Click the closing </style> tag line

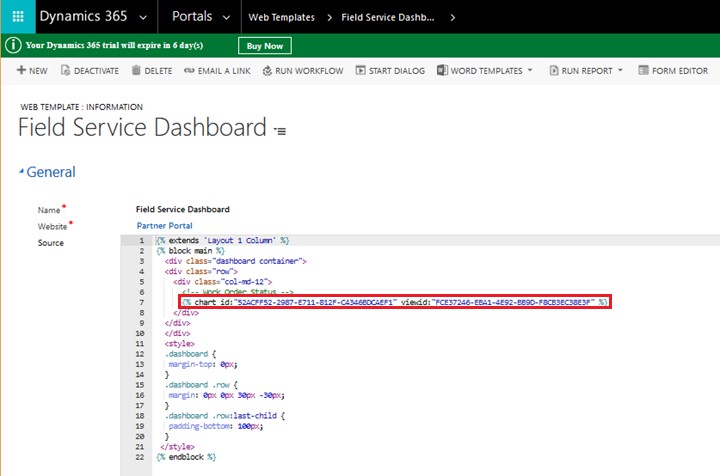(177, 447)
